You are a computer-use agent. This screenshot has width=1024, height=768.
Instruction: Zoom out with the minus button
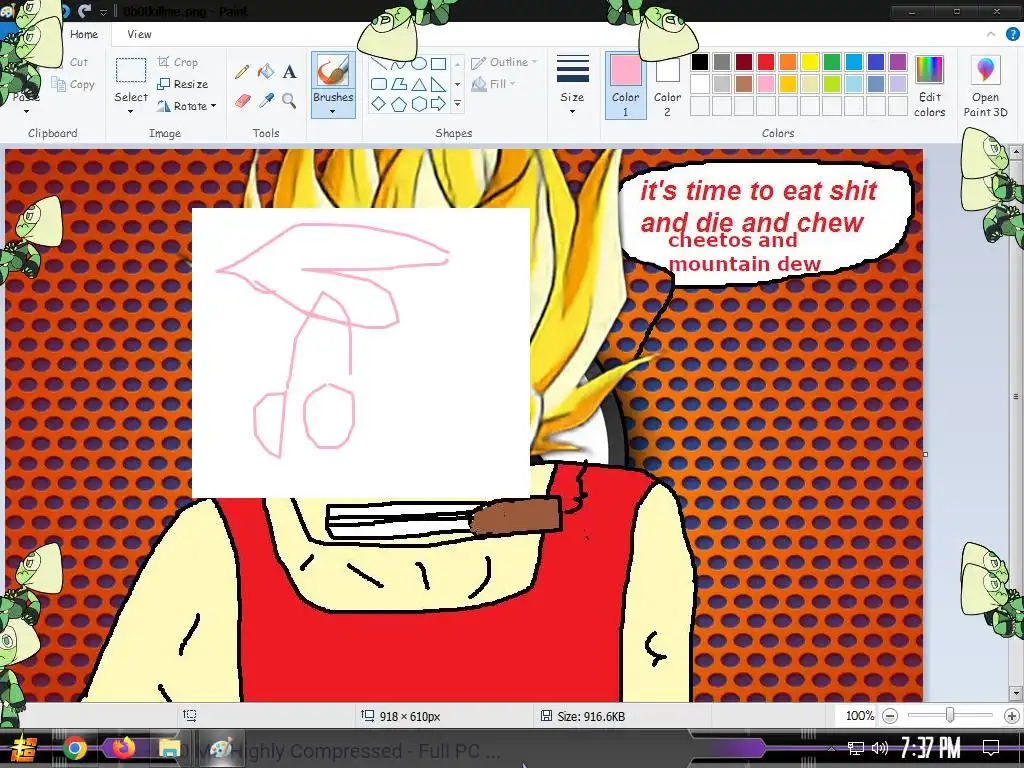890,716
